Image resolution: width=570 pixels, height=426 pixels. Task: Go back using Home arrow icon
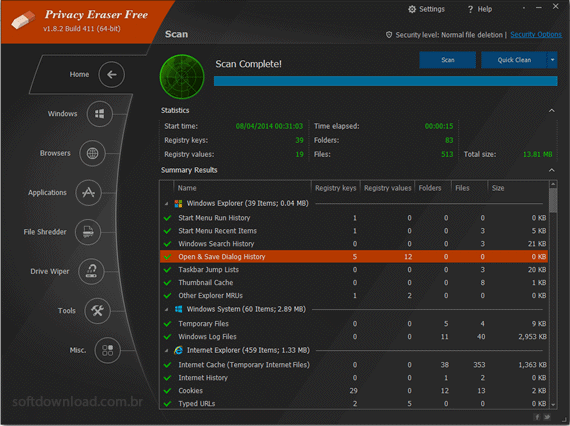[x=111, y=75]
